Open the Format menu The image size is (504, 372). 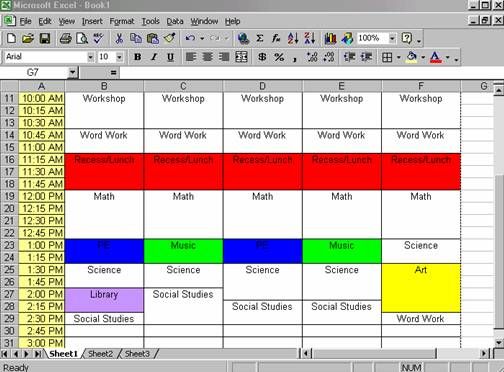tap(122, 22)
